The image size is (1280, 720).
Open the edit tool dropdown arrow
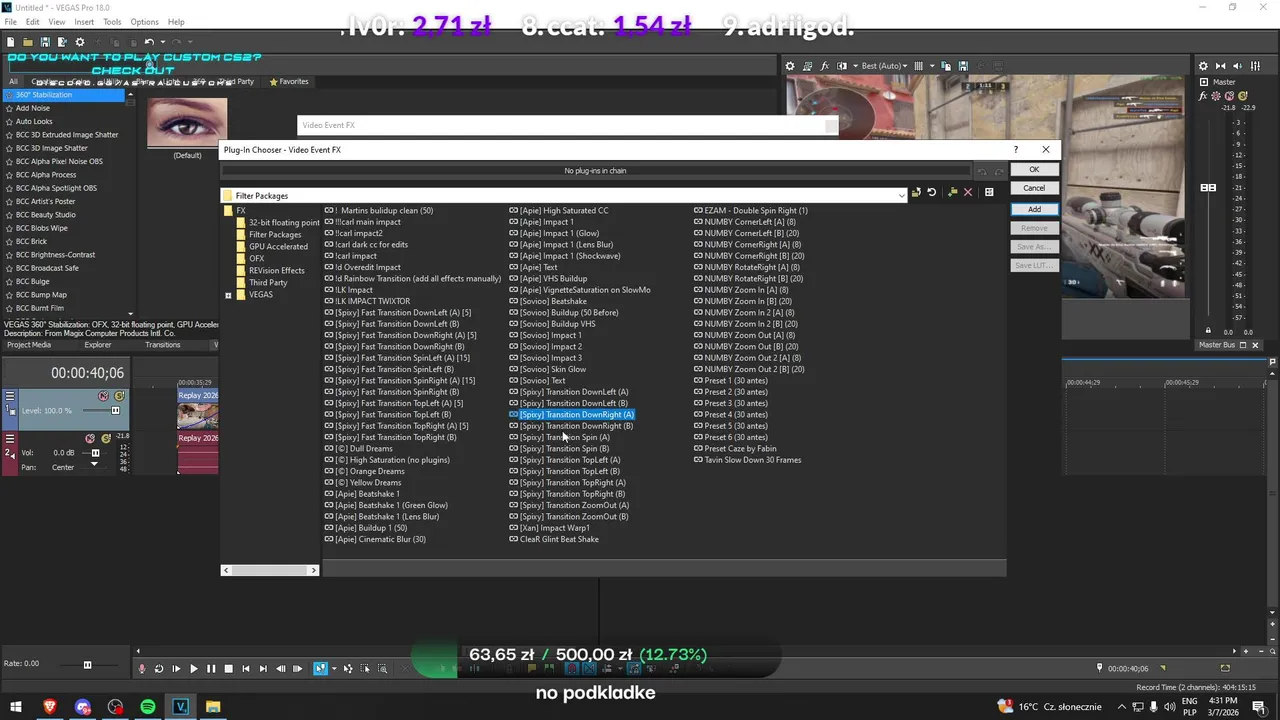(x=332, y=668)
